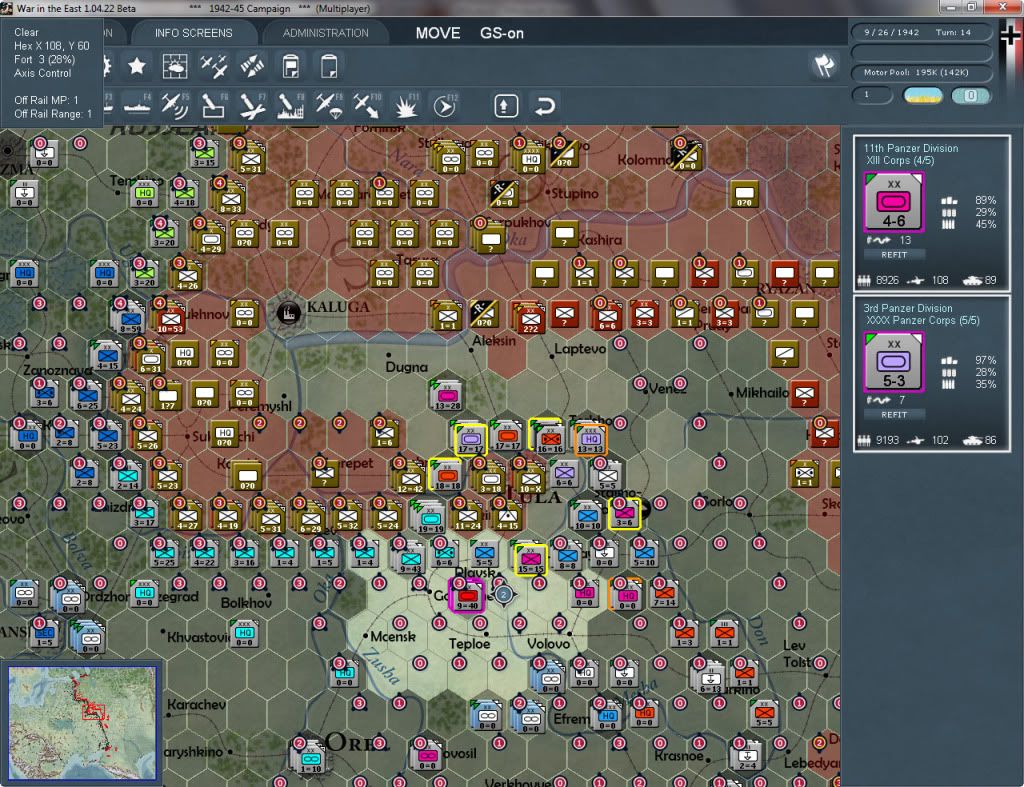Select the F5 air recon mode
The height and width of the screenshot is (787, 1024).
point(175,106)
